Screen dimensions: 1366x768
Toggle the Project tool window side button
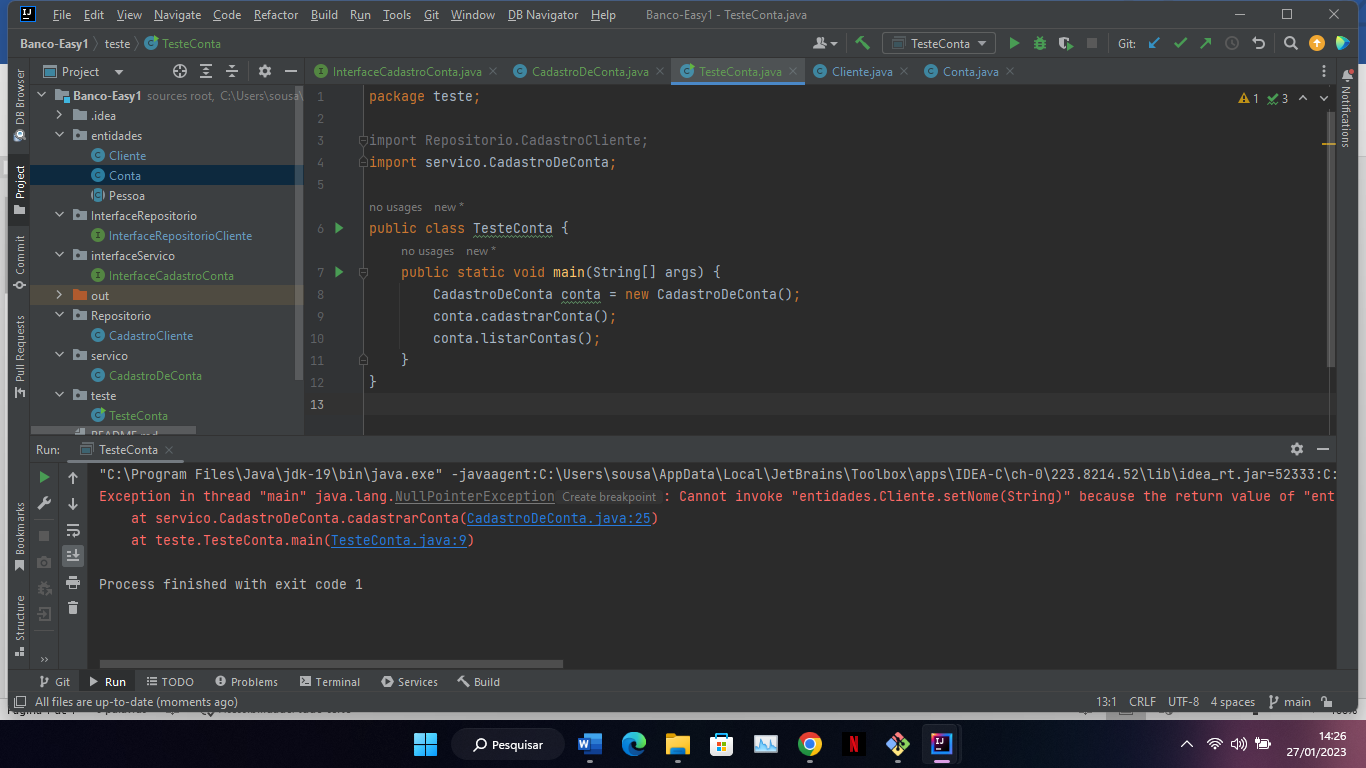pos(19,191)
